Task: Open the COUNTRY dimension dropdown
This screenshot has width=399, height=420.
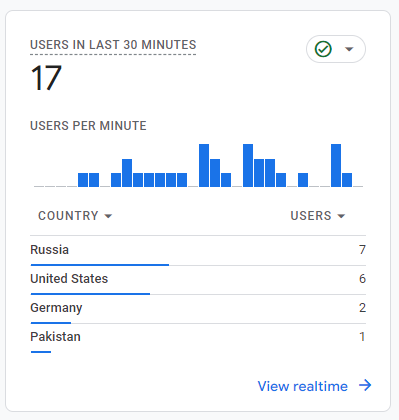Action: 75,216
